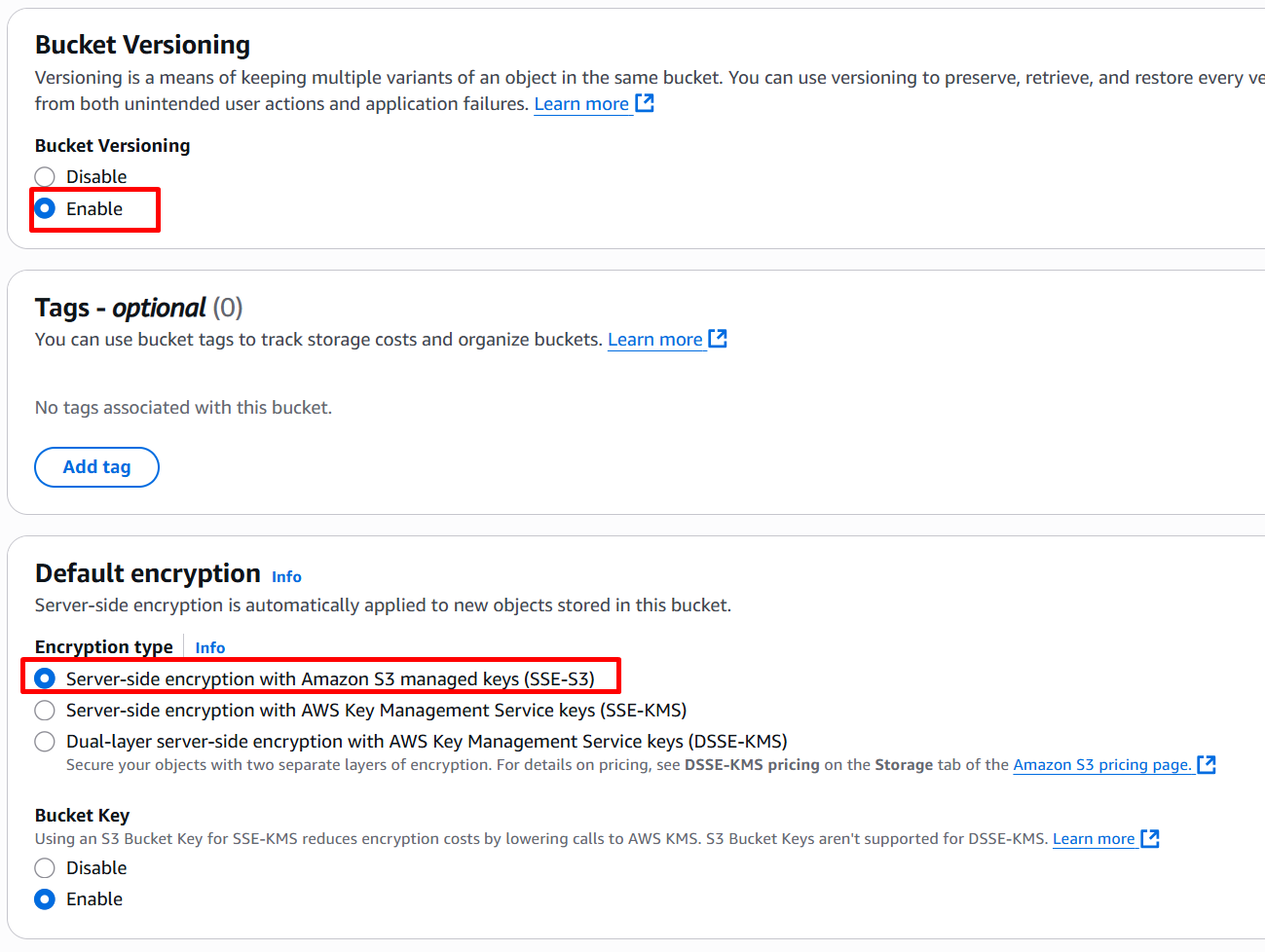Viewport: 1265px width, 952px height.
Task: Select Disable under Bucket Key
Action: 45,867
